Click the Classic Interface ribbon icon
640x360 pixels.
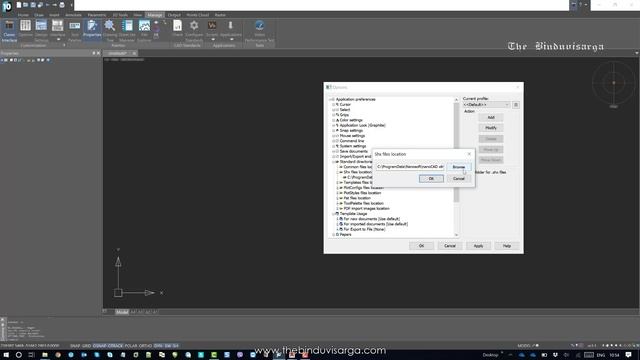click(9, 31)
